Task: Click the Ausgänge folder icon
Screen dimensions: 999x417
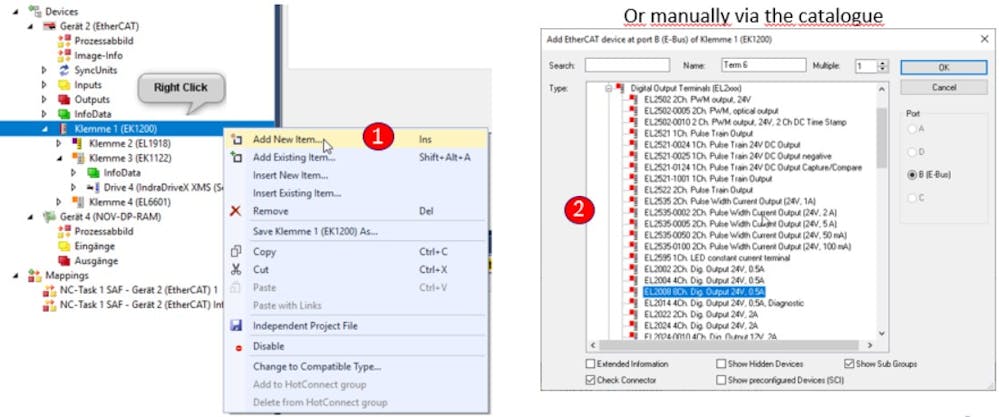Action: pyautogui.click(x=64, y=260)
